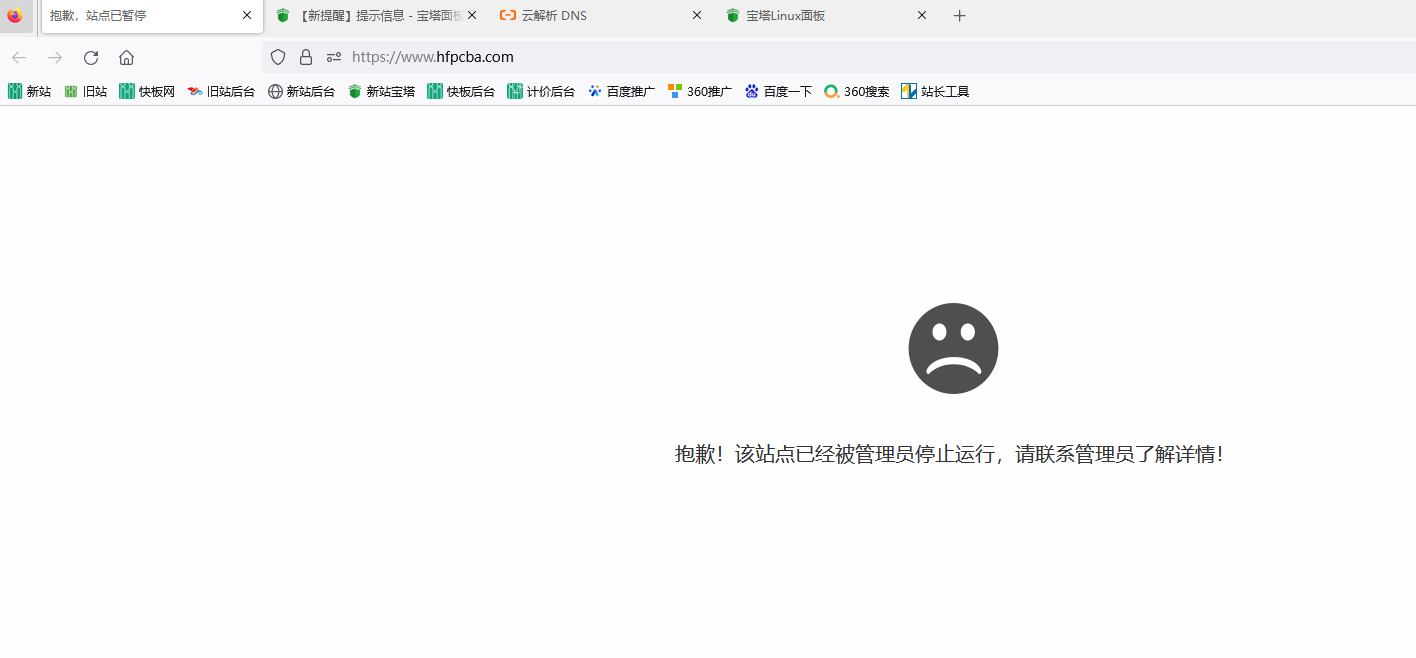Close the 云解析 DNS tab
Viewport: 1416px width, 658px height.
tap(697, 15)
